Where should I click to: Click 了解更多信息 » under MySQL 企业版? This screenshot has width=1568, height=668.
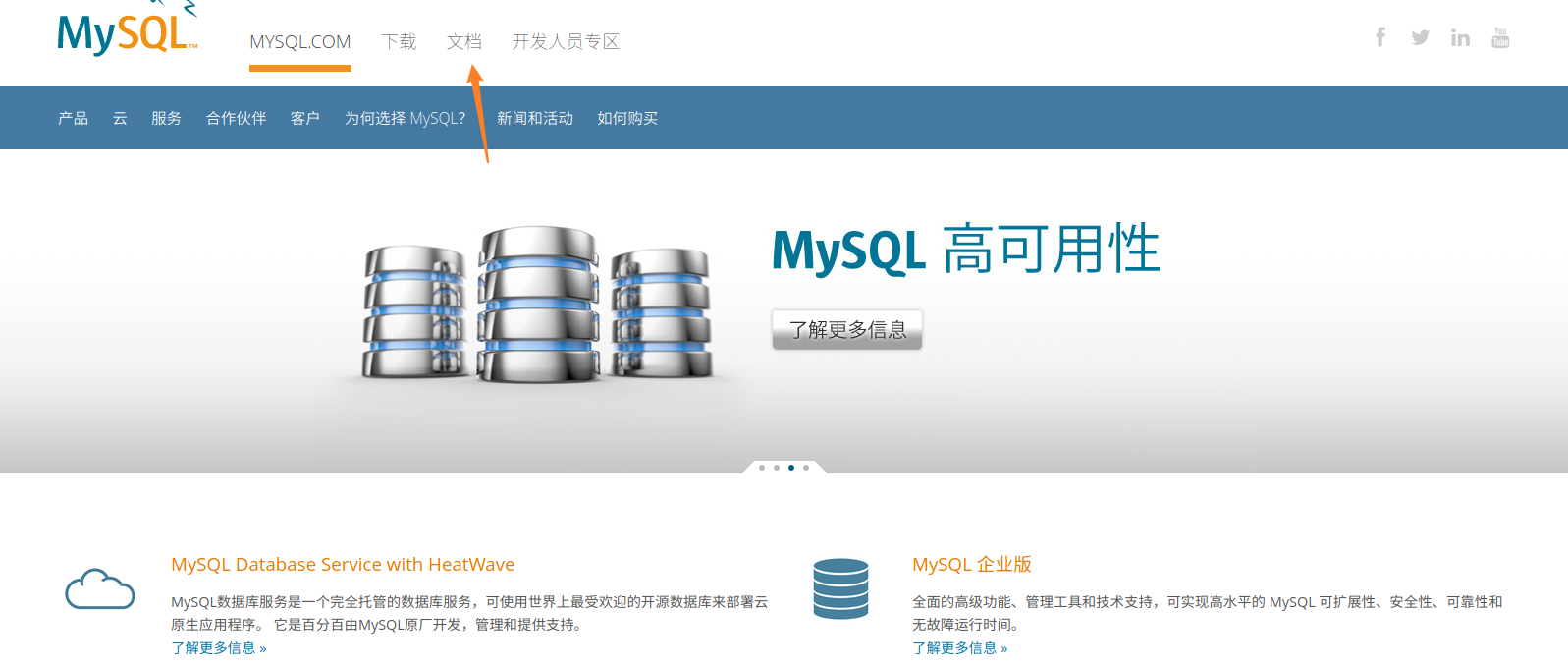tap(960, 648)
